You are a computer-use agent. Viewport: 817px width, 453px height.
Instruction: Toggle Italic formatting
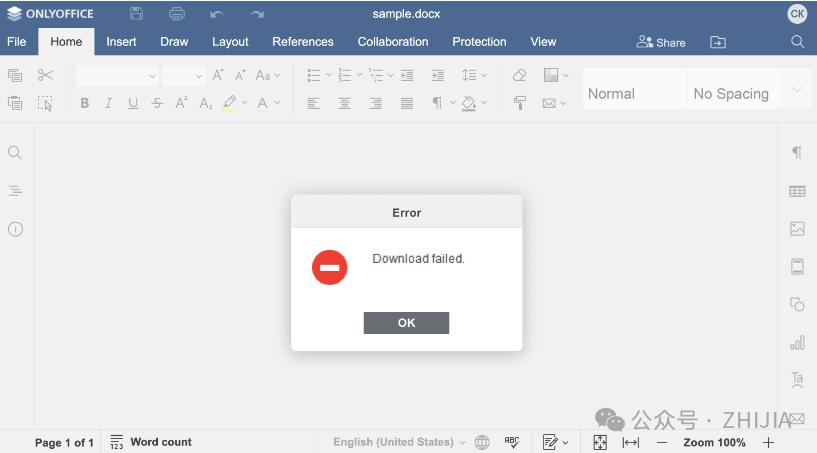coord(108,103)
